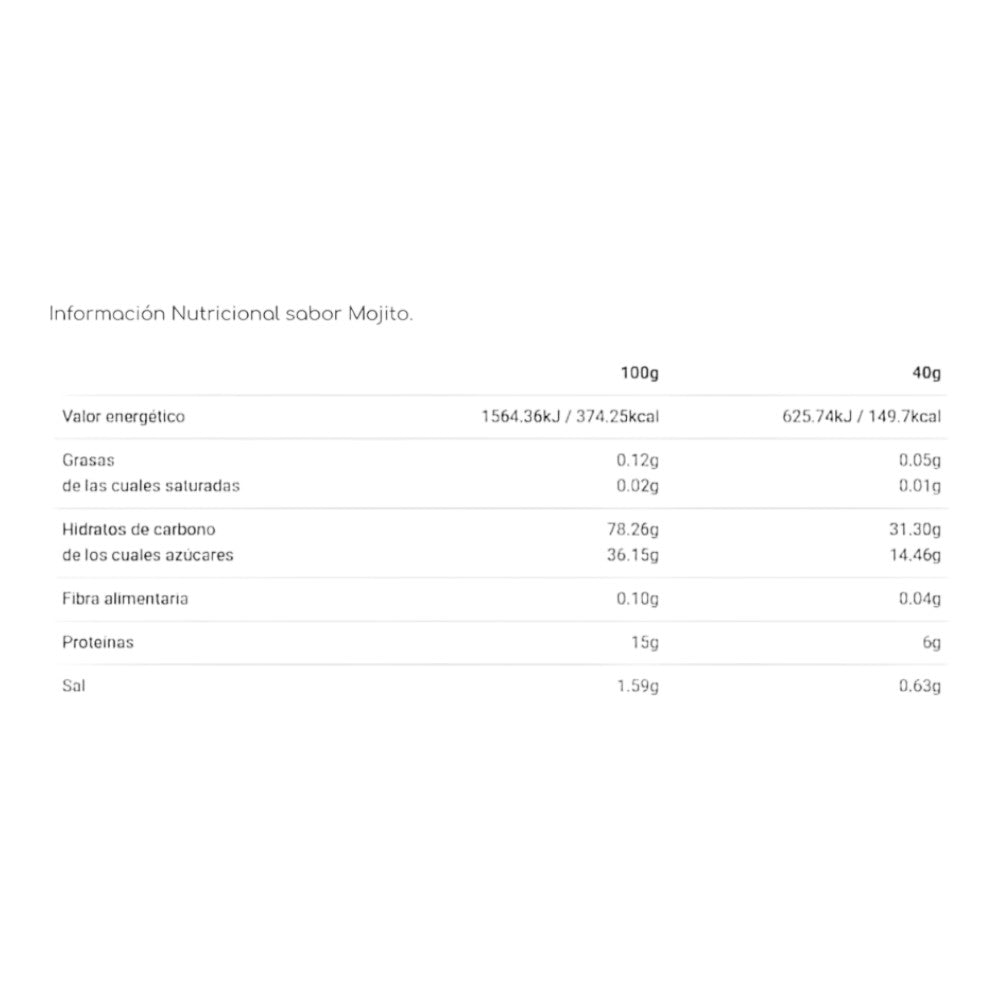Click the 'Sal' row label
Viewport: 1000px width, 1000px height.
point(73,686)
